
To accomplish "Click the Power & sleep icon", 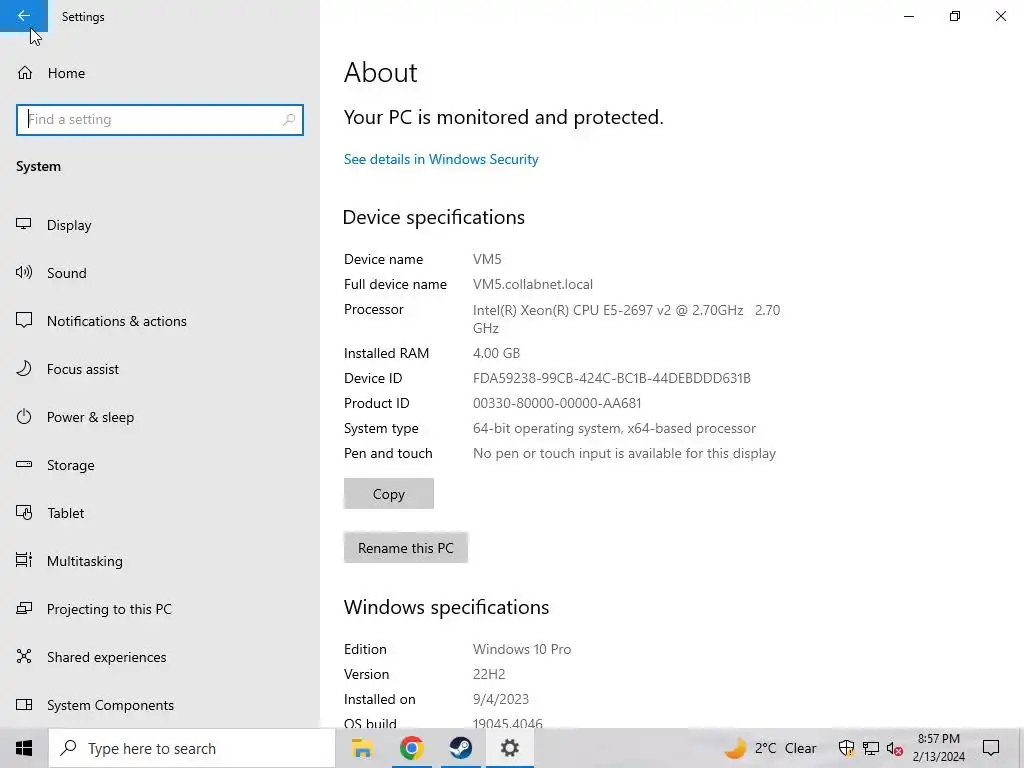I will (24, 417).
